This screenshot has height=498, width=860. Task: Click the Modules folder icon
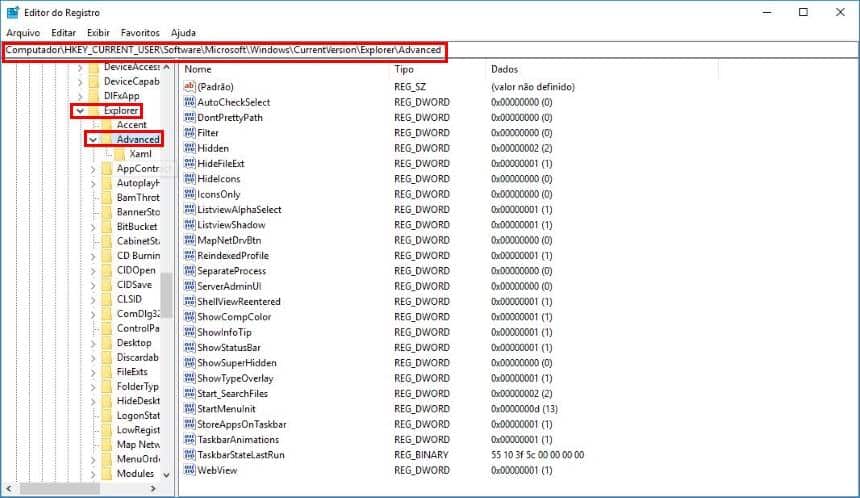[x=107, y=474]
